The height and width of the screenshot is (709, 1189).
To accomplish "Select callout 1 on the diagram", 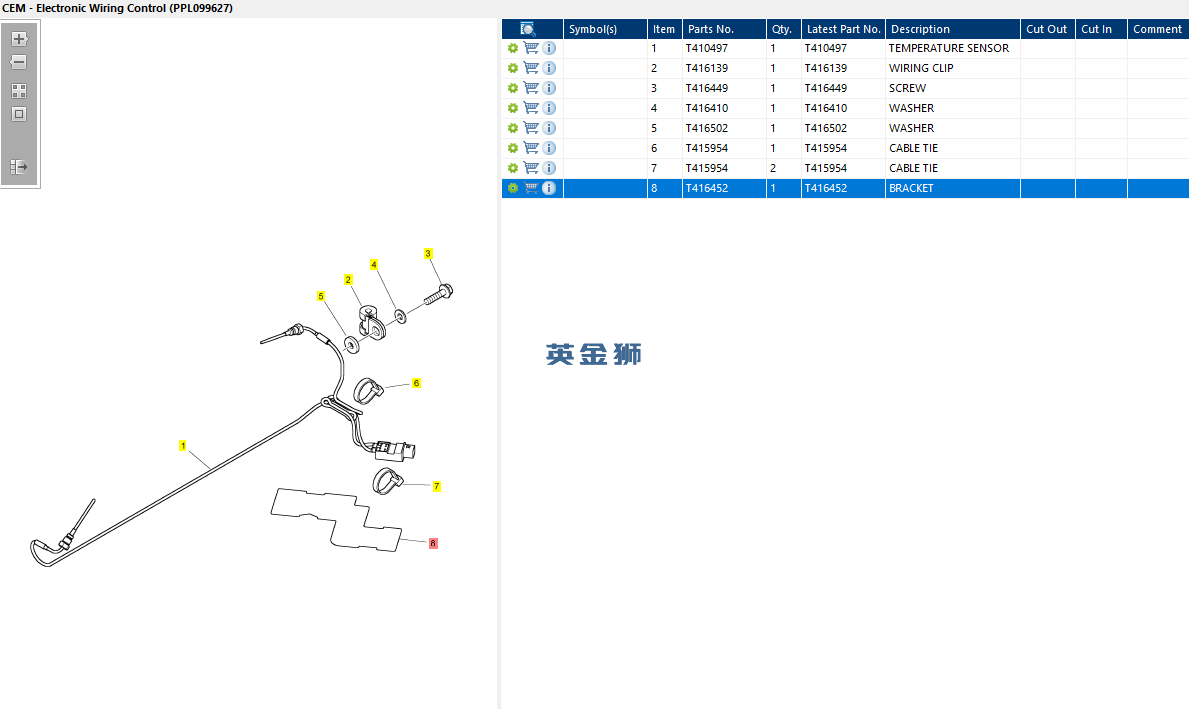I will 183,446.
